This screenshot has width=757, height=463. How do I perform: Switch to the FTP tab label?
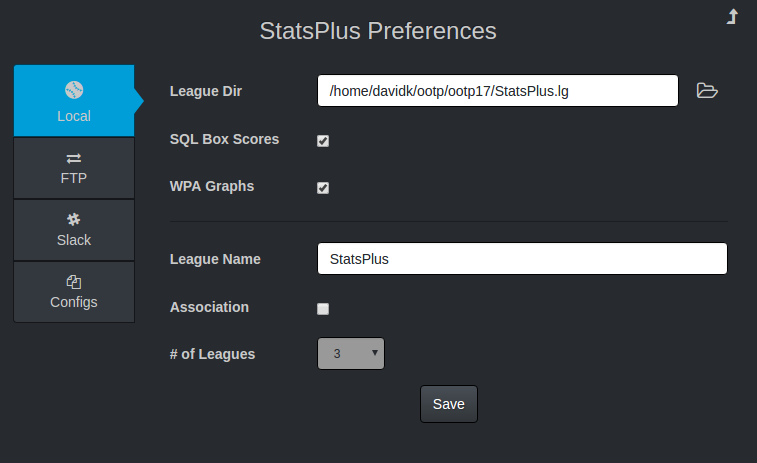[74, 179]
